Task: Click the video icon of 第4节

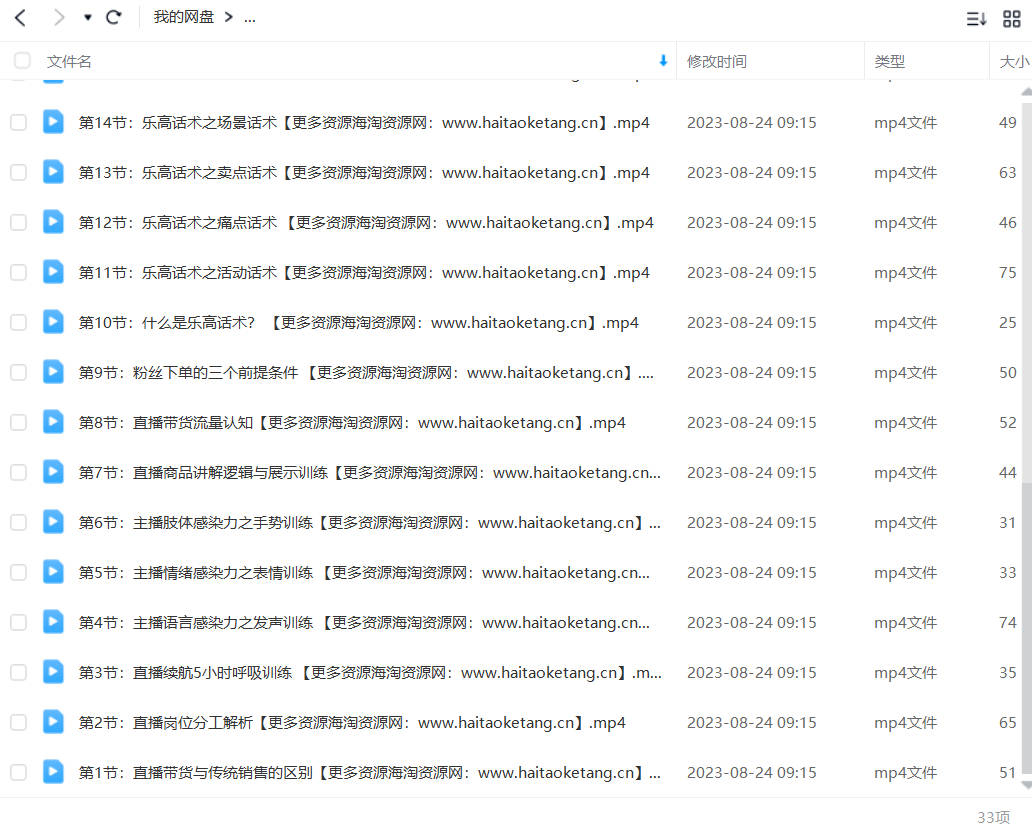Action: pos(53,622)
